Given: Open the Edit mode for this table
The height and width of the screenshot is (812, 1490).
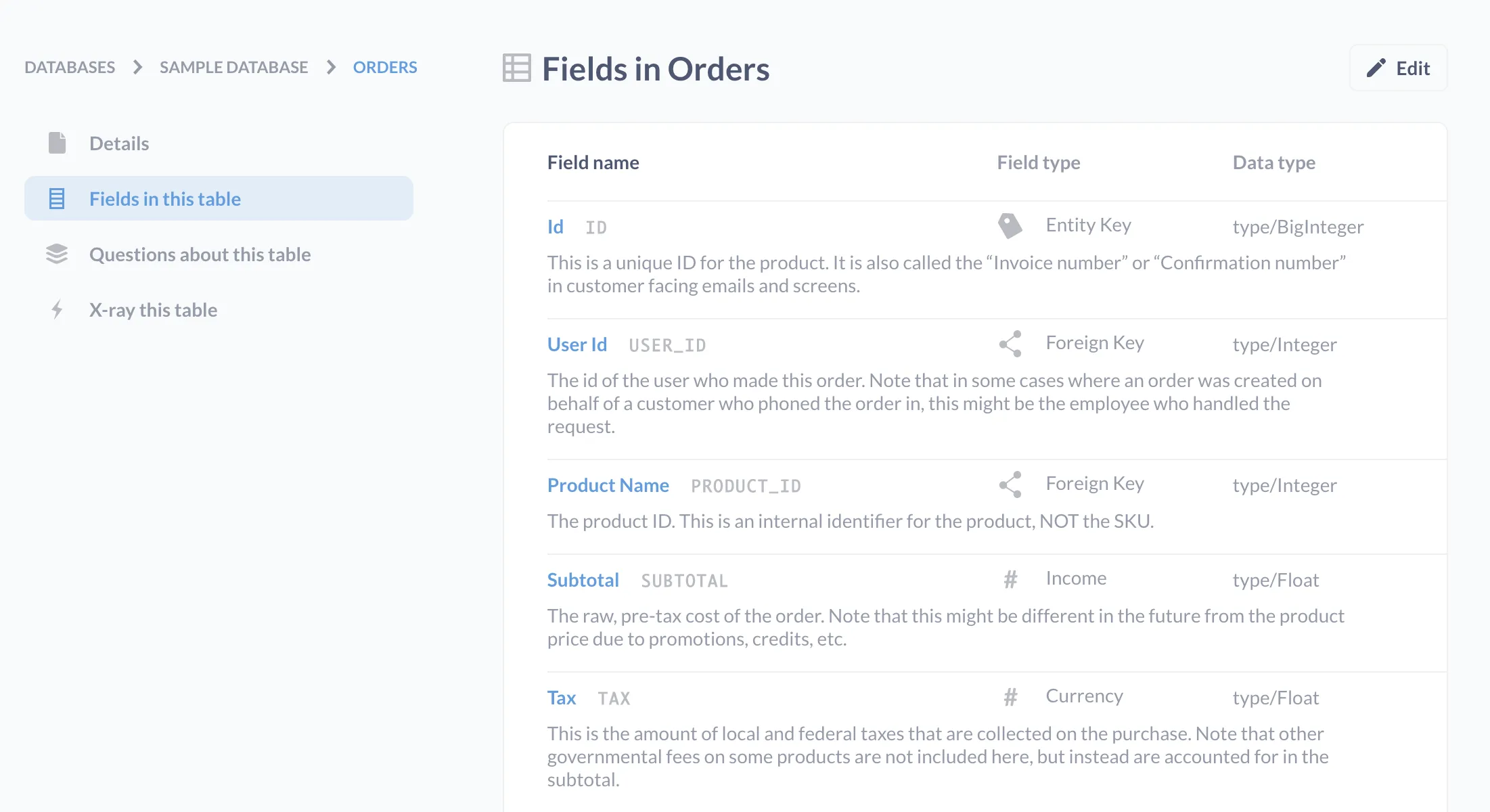Looking at the screenshot, I should coord(1398,68).
